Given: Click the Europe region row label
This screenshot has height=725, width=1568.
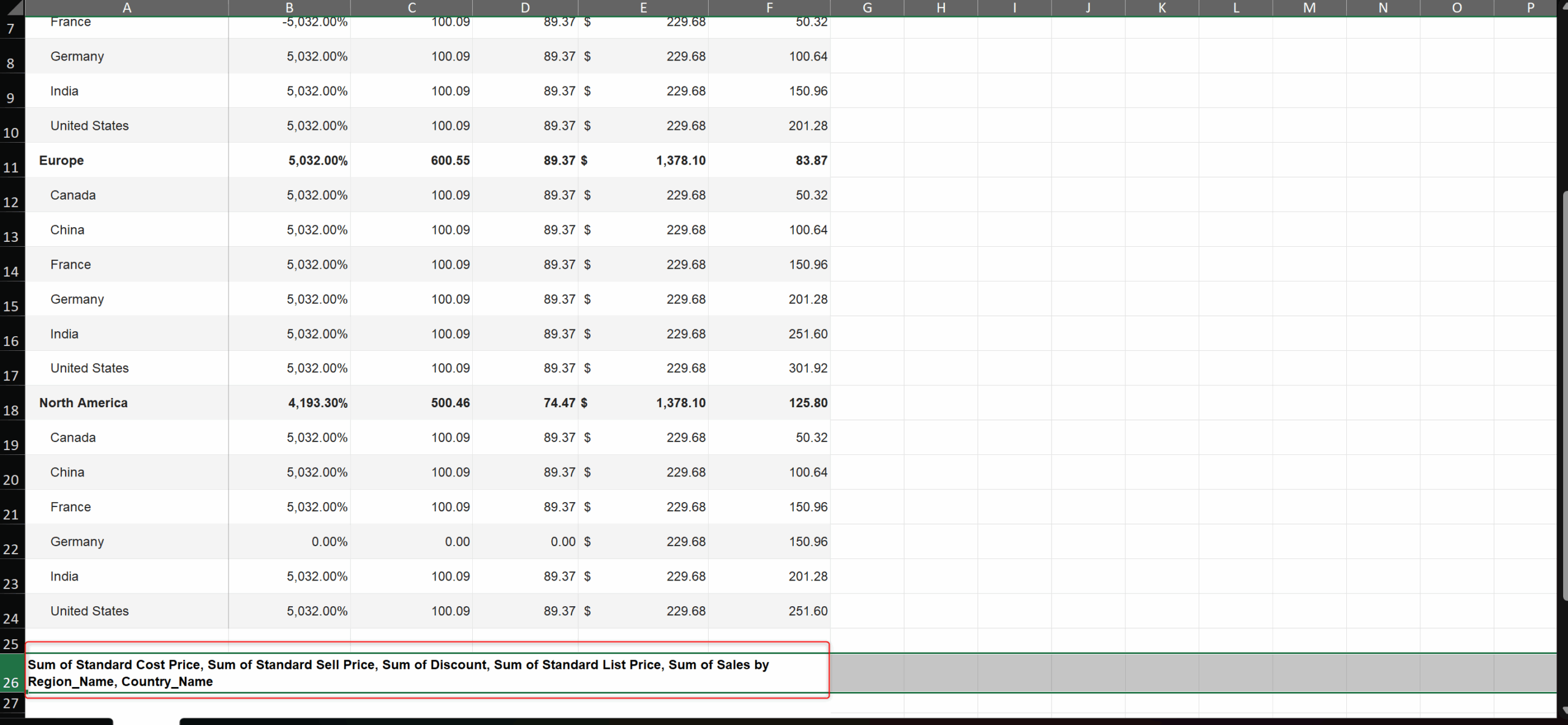Looking at the screenshot, I should [61, 160].
